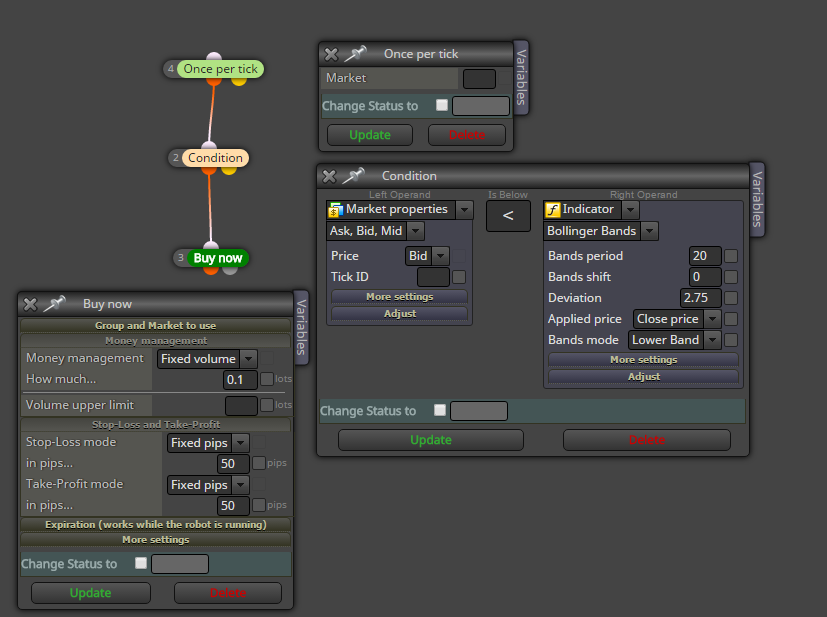Enable Change Status checkbox in Buy now panel
827x617 pixels.
[x=141, y=563]
